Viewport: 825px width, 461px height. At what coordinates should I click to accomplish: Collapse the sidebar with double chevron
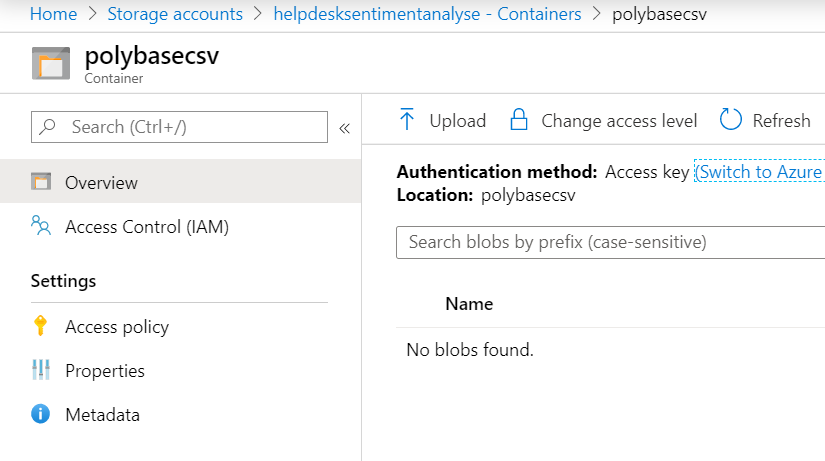[x=345, y=128]
